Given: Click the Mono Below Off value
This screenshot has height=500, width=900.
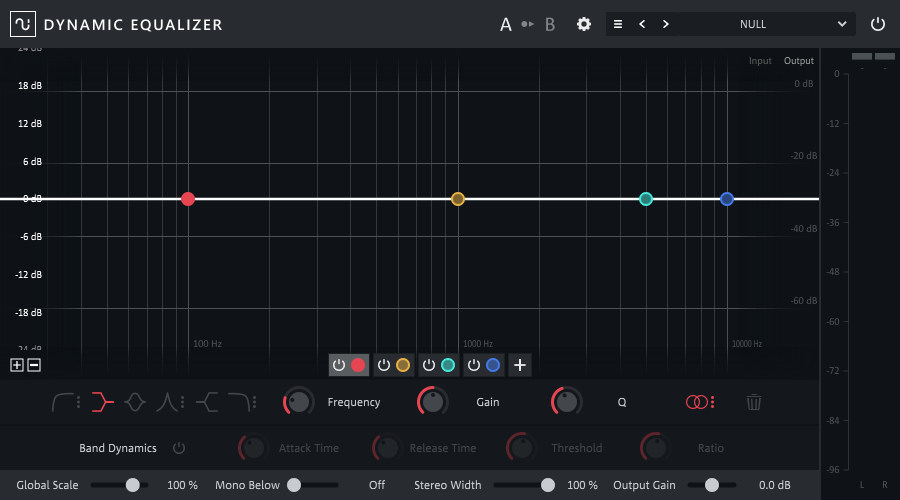Looking at the screenshot, I should click(x=377, y=485).
